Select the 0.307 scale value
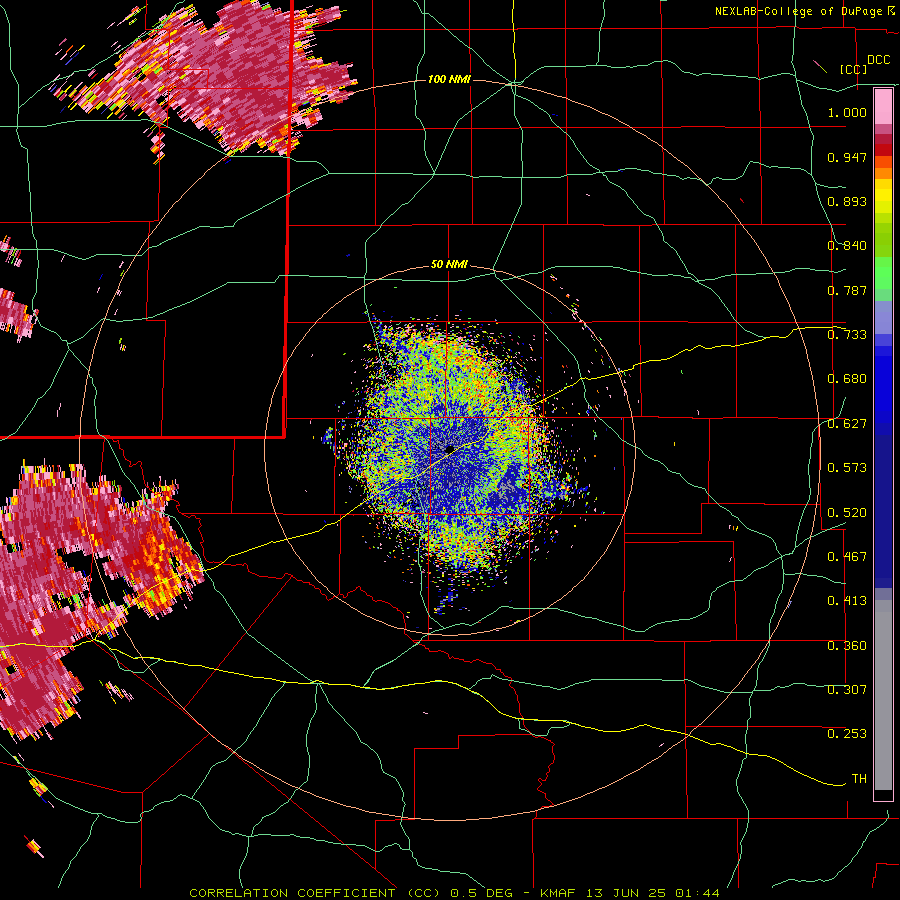 tap(847, 690)
